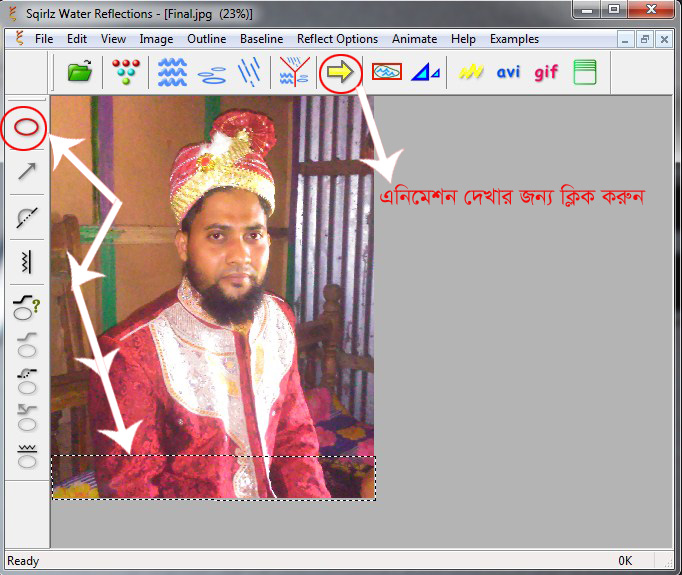Image resolution: width=682 pixels, height=575 pixels.
Task: Select the red ellipse outline tool
Action: 26,127
